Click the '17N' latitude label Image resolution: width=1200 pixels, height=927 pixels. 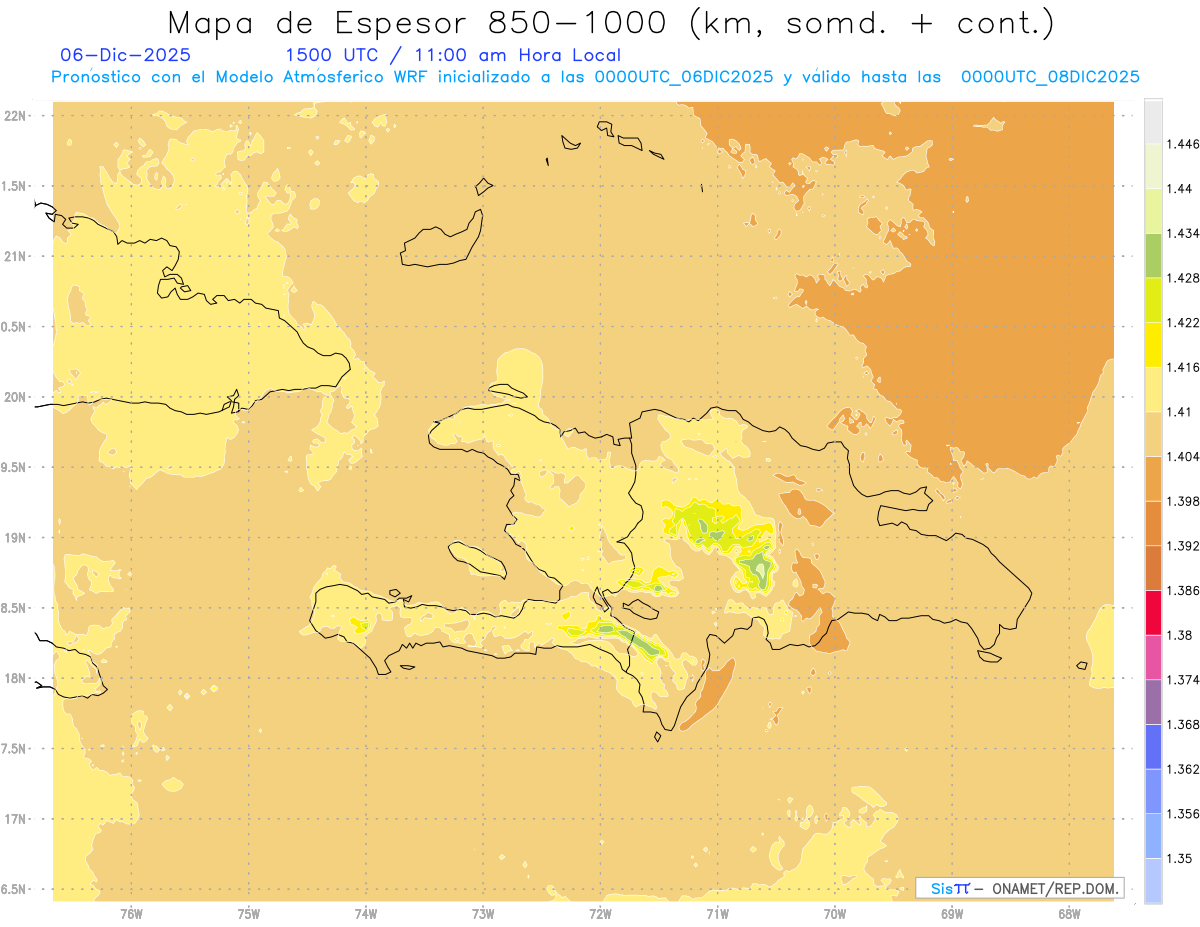pyautogui.click(x=16, y=819)
